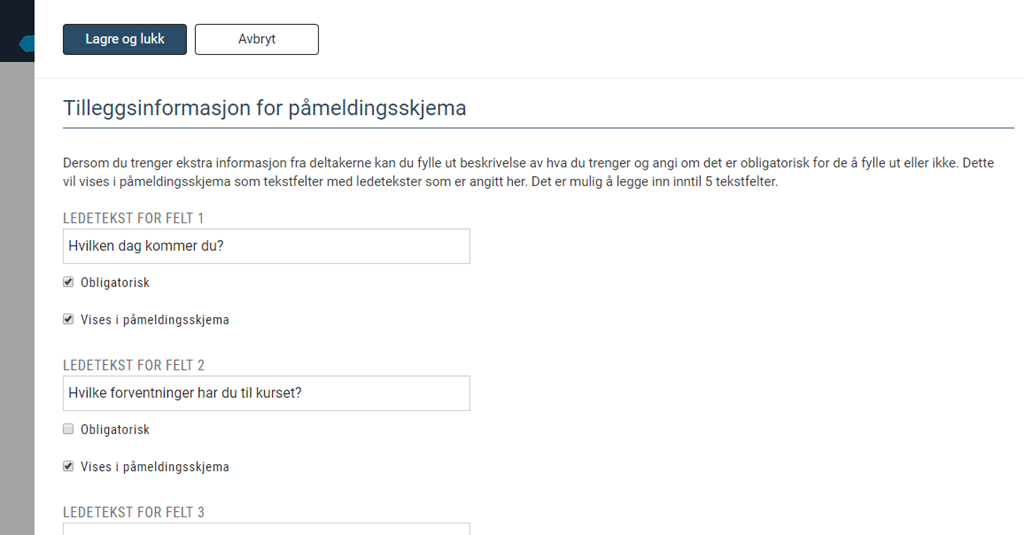Click the 'Obligatorisk' label text under felt 2
This screenshot has height=535, width=1024.
[115, 430]
